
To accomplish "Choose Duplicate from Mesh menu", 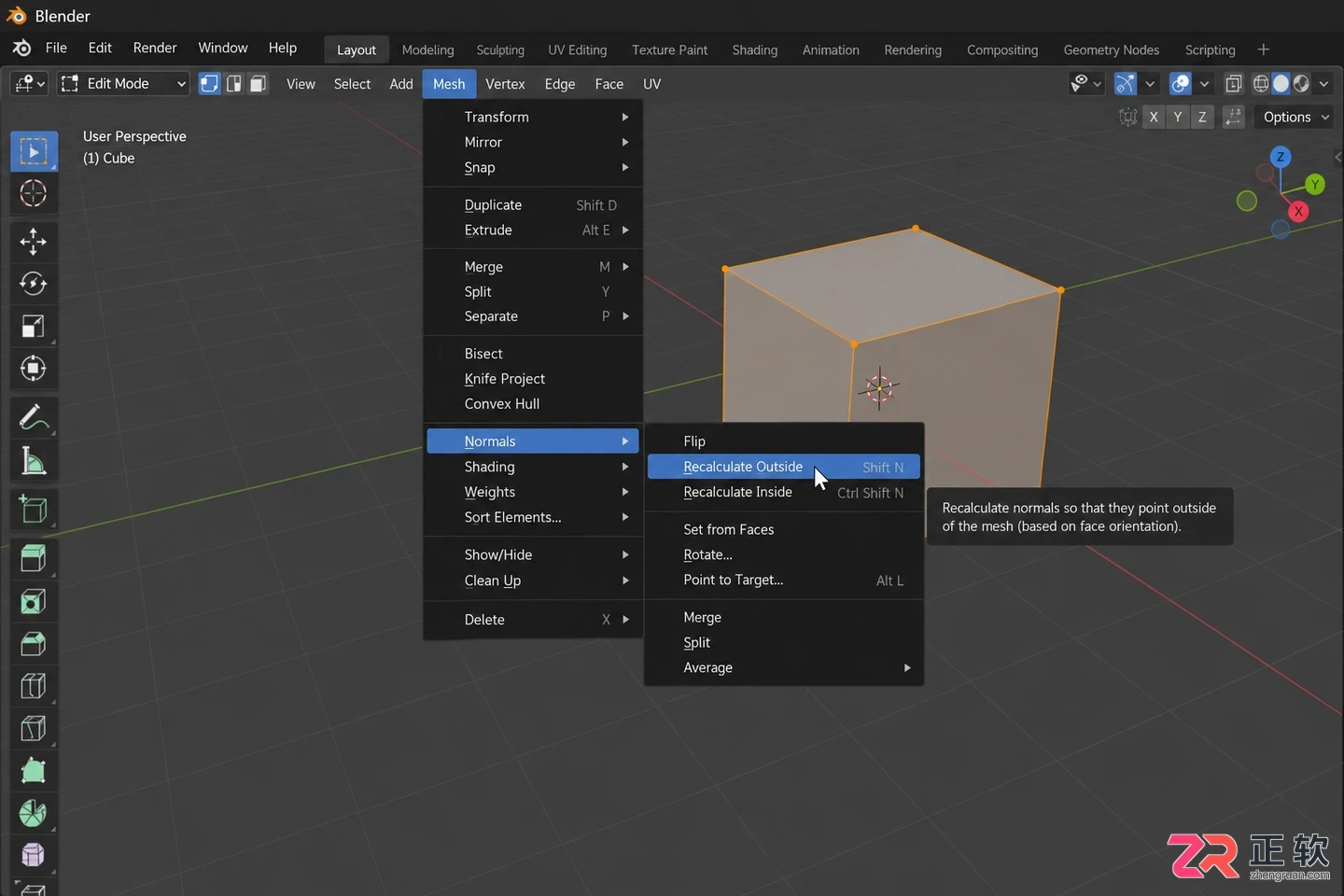I will tap(533, 204).
